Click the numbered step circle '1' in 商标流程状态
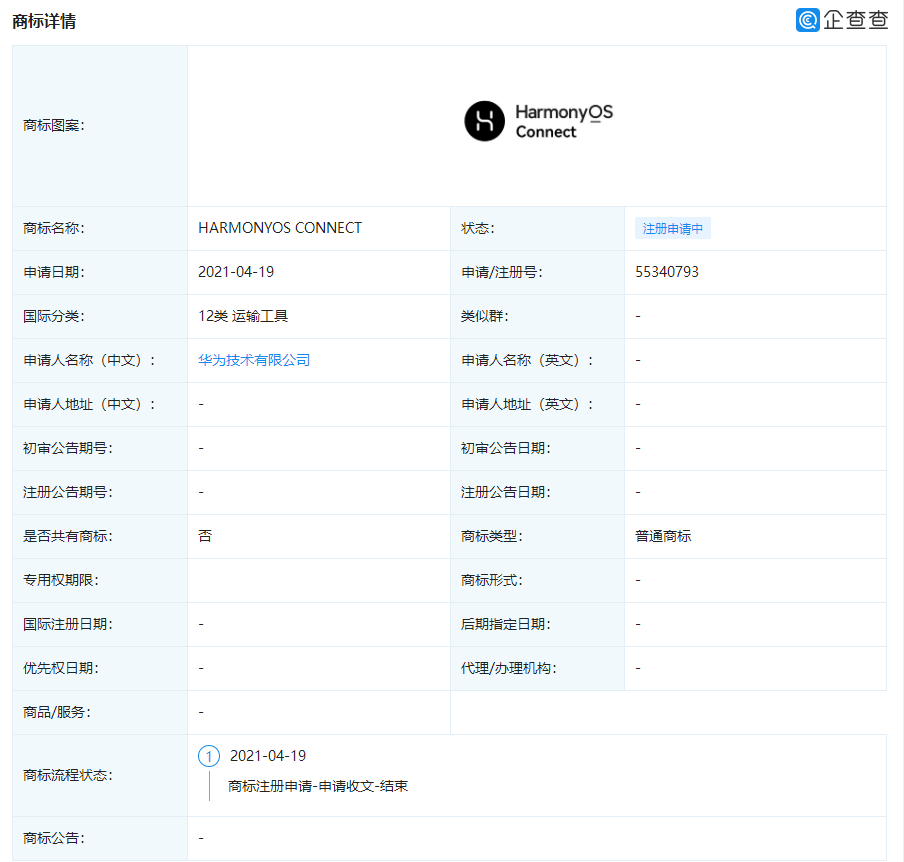The image size is (904, 862). pos(209,756)
